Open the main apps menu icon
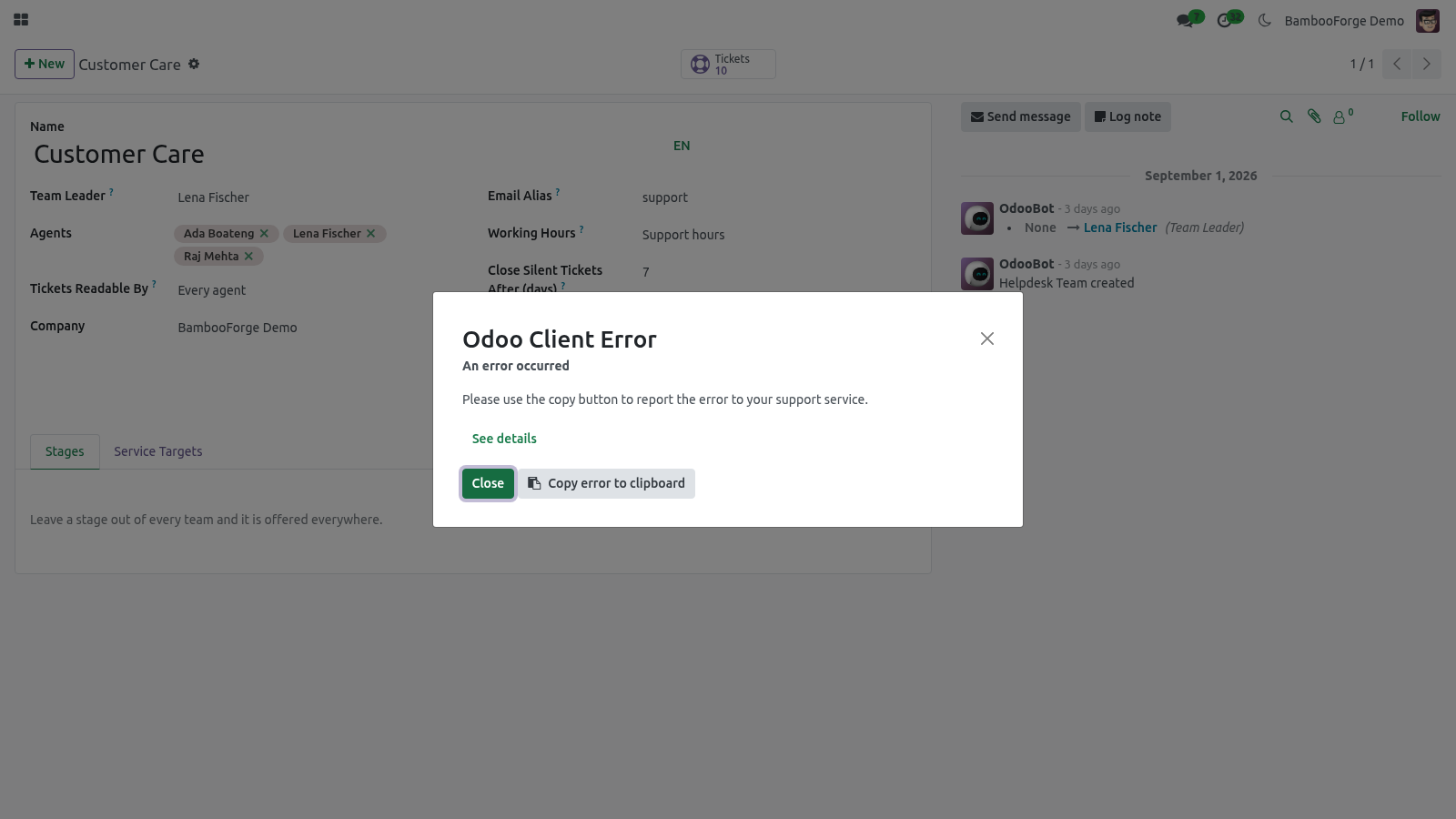 click(21, 19)
